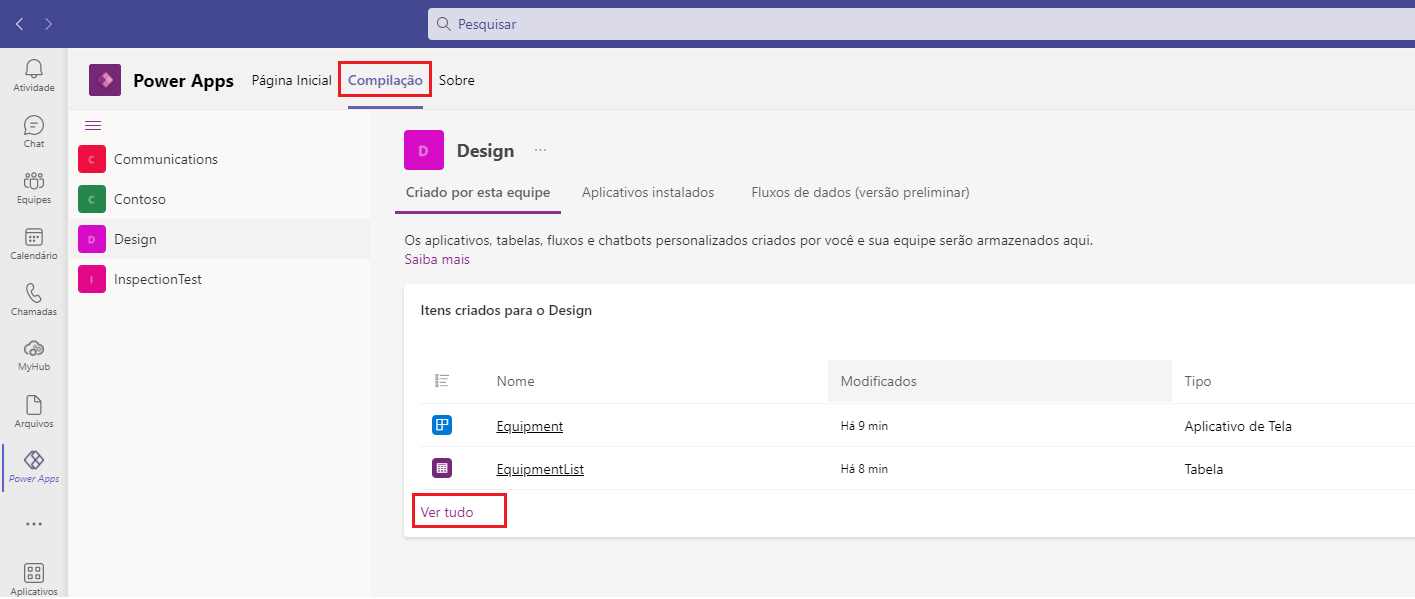This screenshot has width=1415, height=599.
Task: Open Power Apps in Teams rail
Action: 34,467
